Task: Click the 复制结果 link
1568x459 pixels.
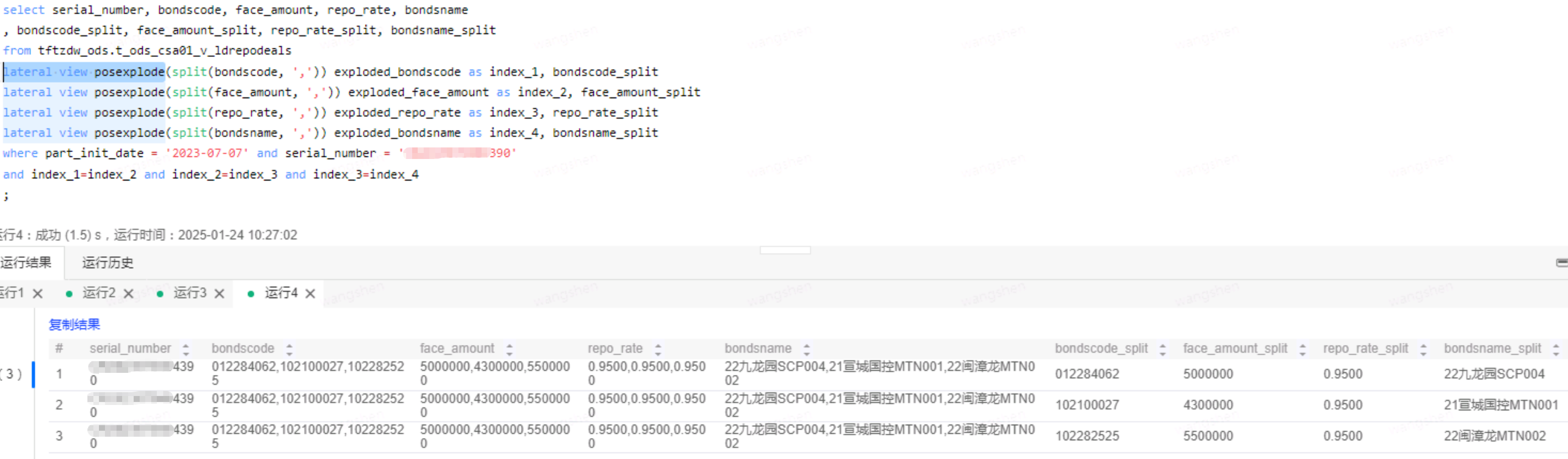Action: pyautogui.click(x=74, y=324)
